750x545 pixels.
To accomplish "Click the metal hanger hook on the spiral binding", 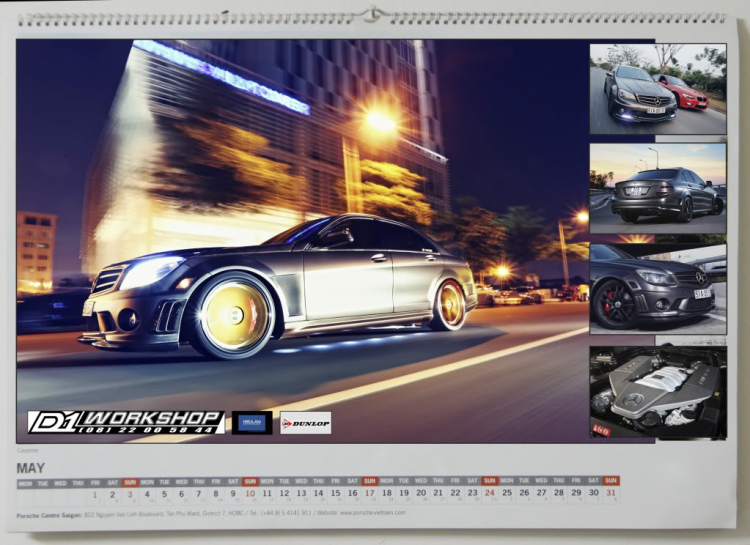I will point(373,14).
